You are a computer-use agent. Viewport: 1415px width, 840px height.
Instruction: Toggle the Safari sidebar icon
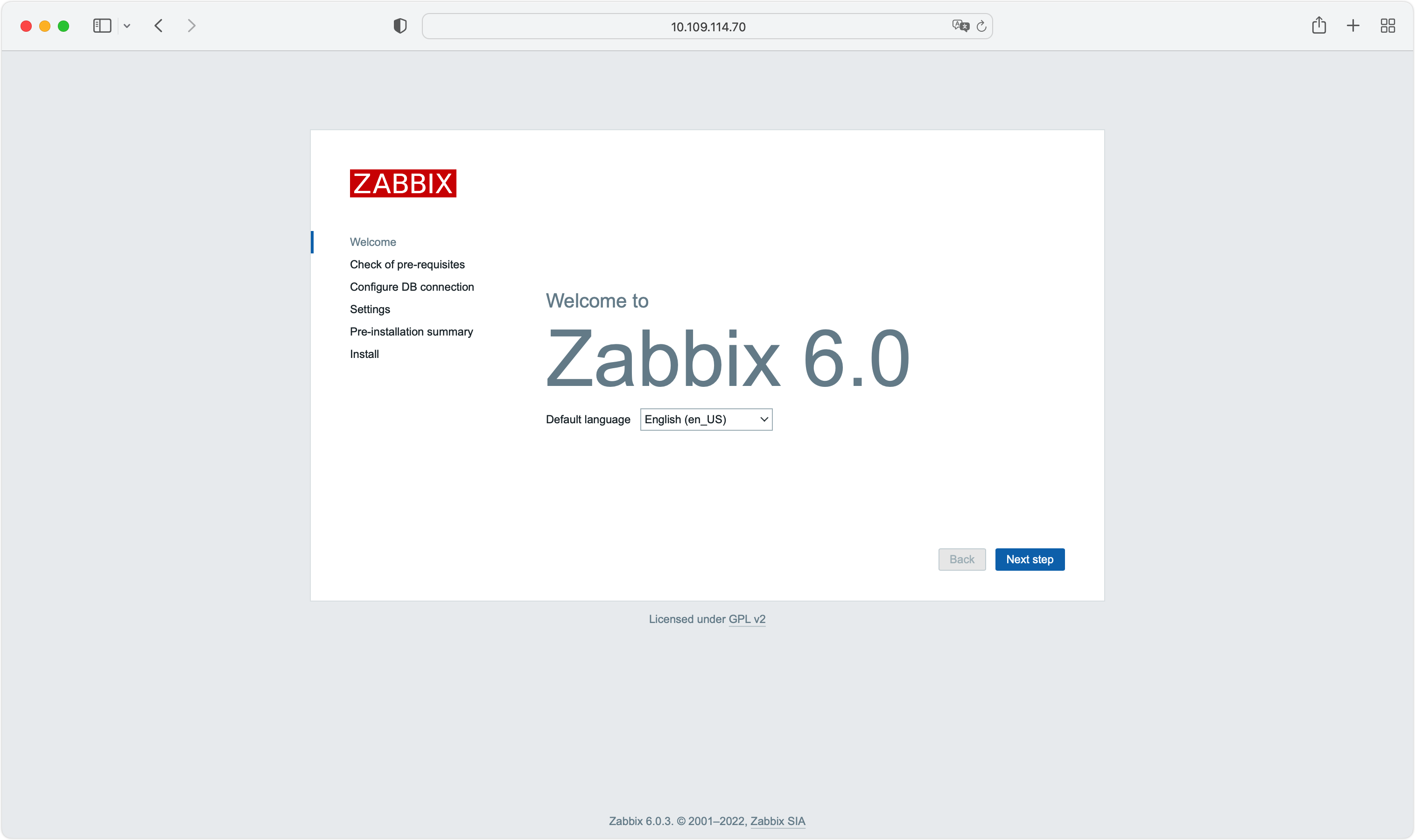click(102, 26)
